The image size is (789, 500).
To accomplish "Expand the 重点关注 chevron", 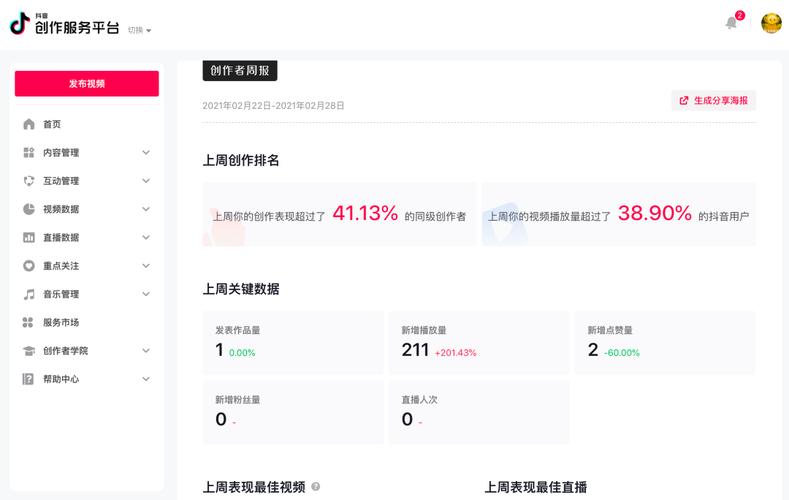I will (146, 266).
